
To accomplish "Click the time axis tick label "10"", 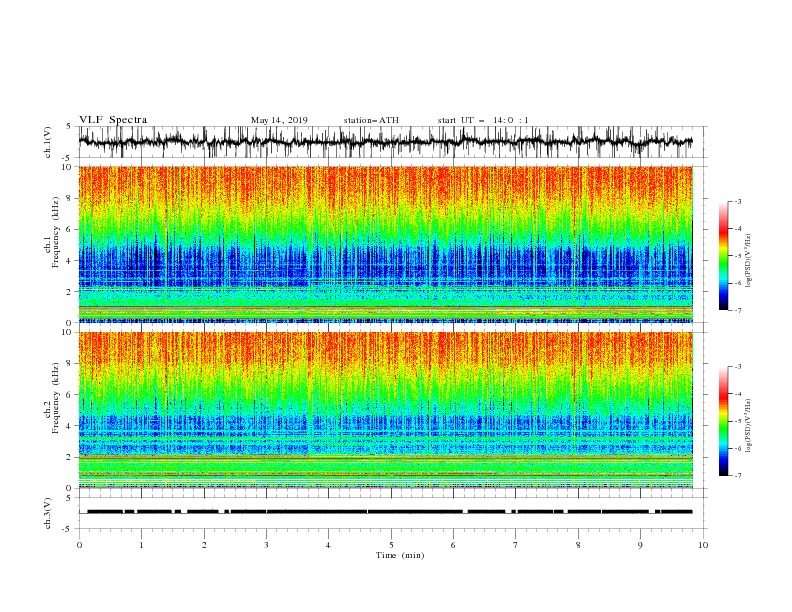I will tap(703, 545).
